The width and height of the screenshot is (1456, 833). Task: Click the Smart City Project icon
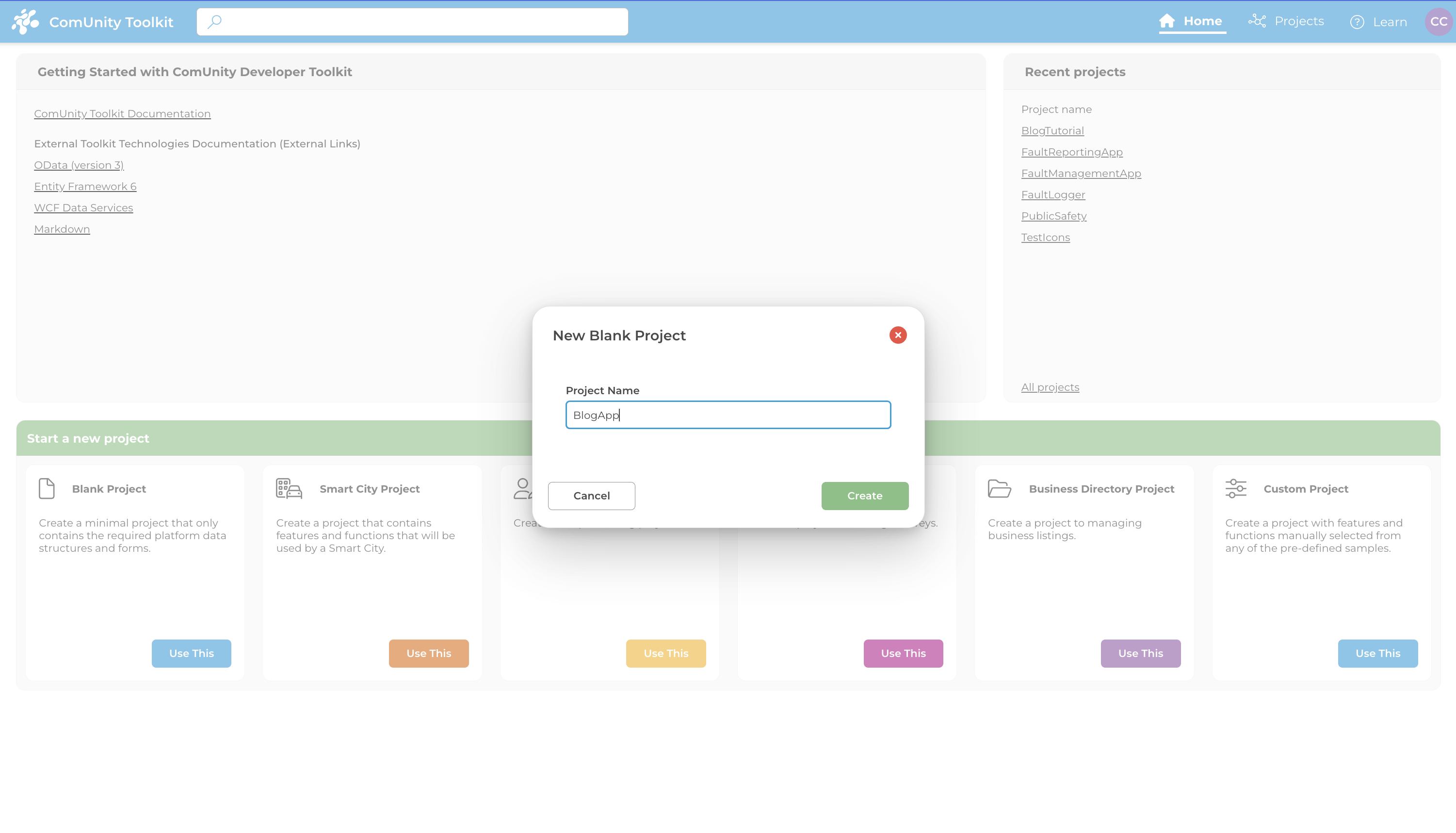(289, 489)
